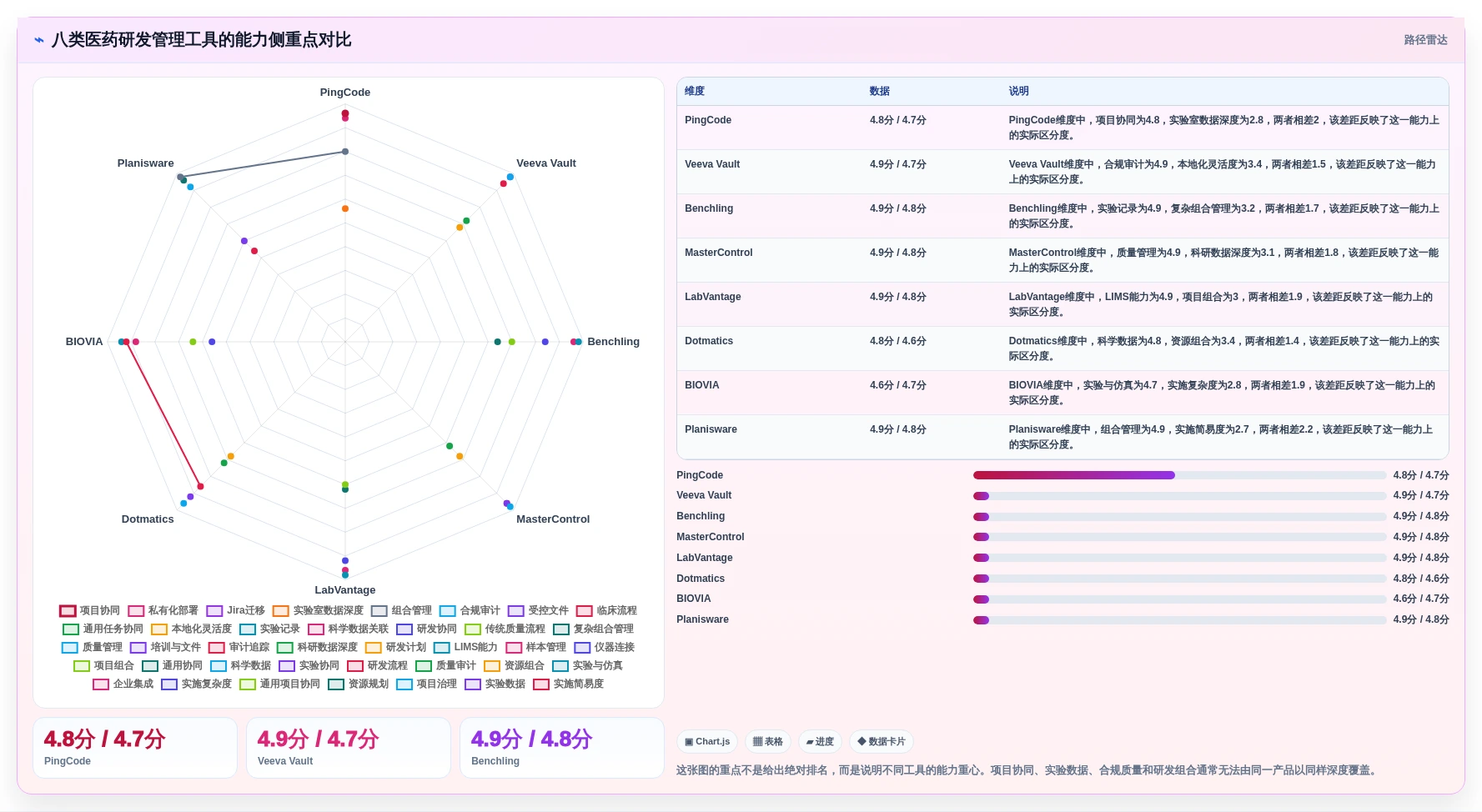Image resolution: width=1482 pixels, height=812 pixels.
Task: Click the MasterControl axis label on radar
Action: pos(553,519)
